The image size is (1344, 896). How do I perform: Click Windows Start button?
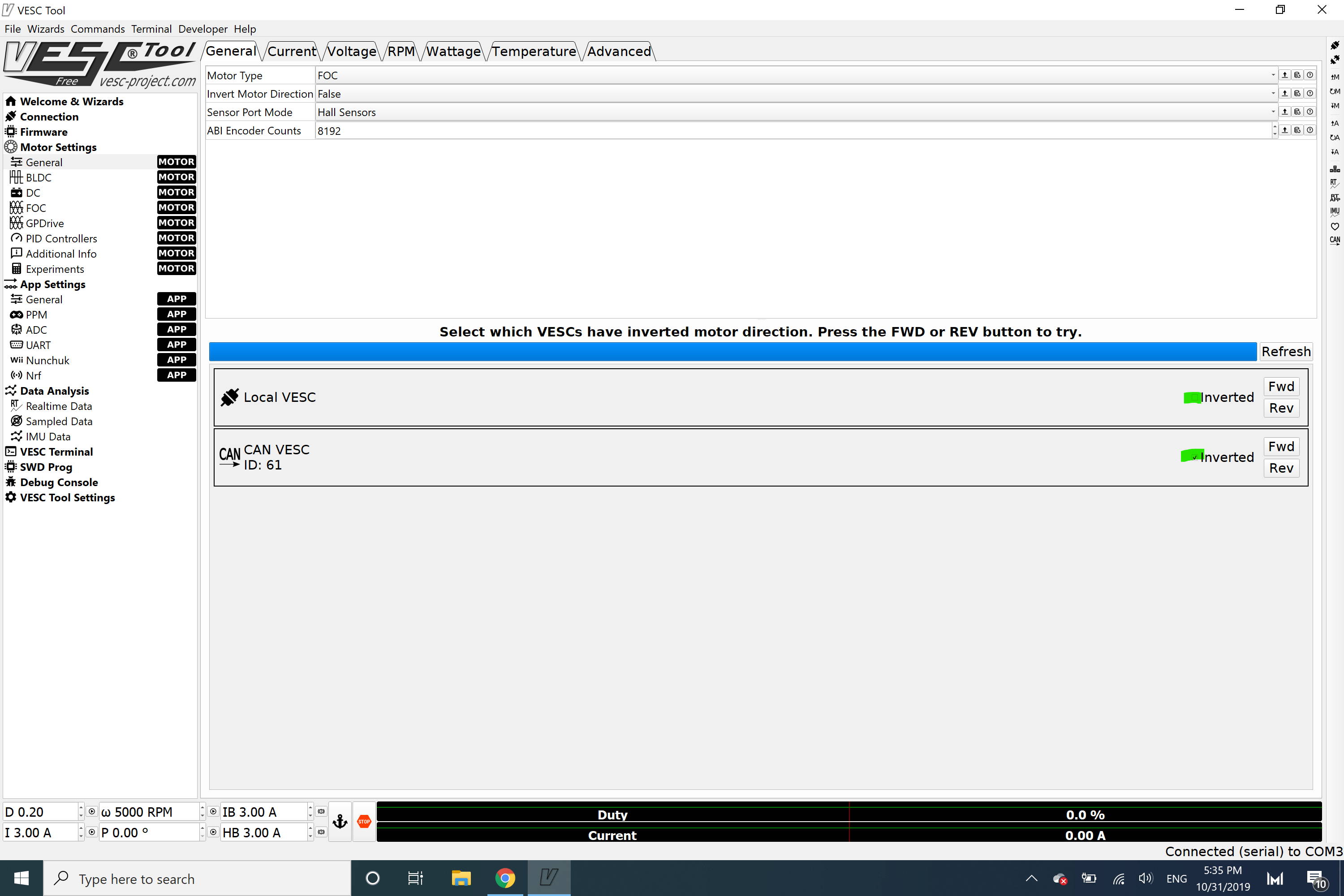click(21, 878)
